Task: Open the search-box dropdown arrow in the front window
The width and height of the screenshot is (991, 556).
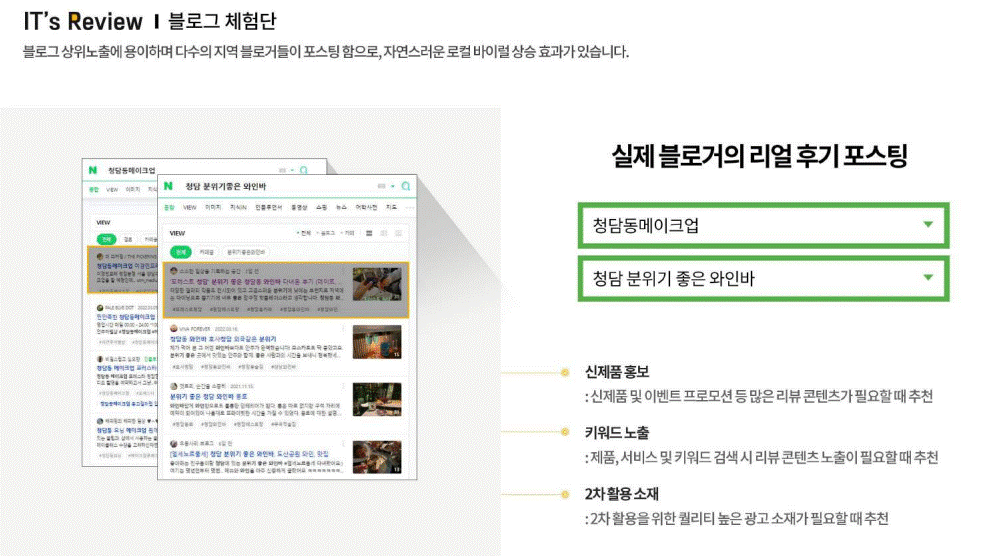Action: 393,187
